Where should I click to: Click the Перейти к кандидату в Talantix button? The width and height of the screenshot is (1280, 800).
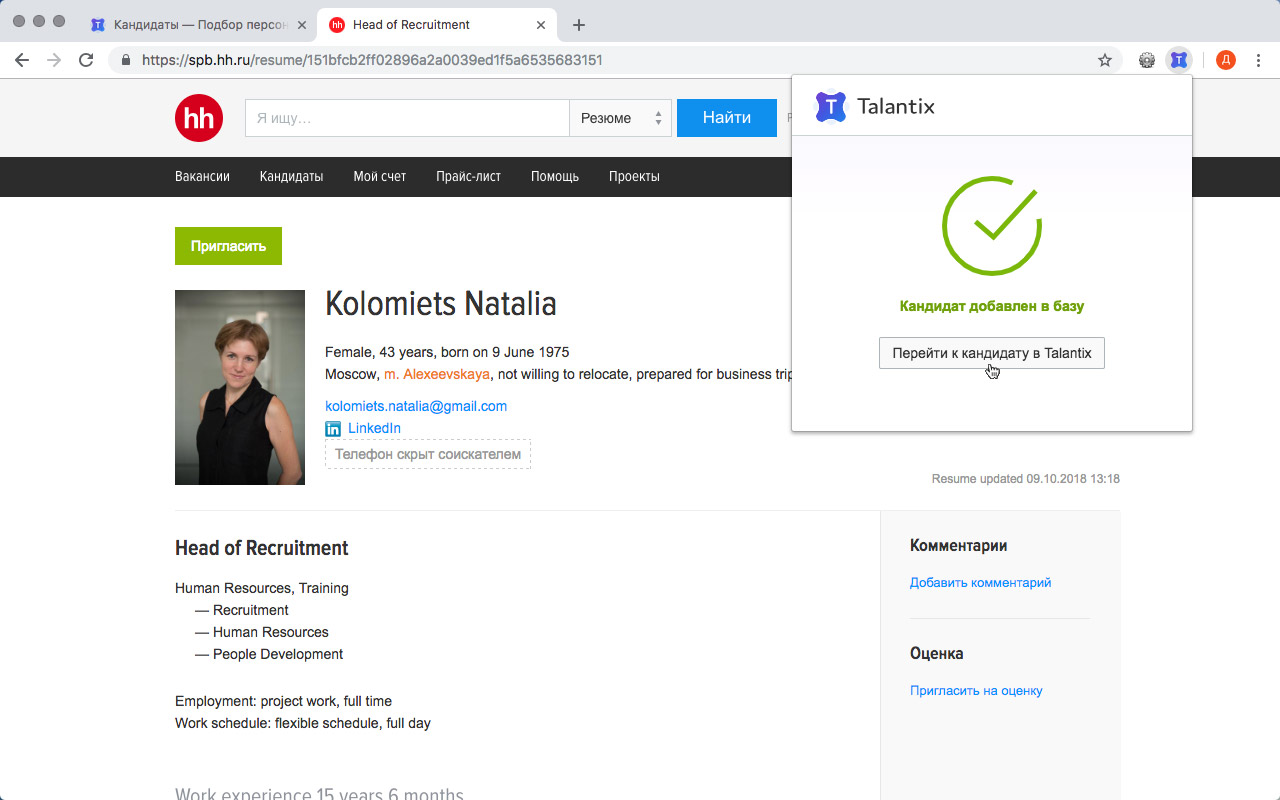point(991,353)
